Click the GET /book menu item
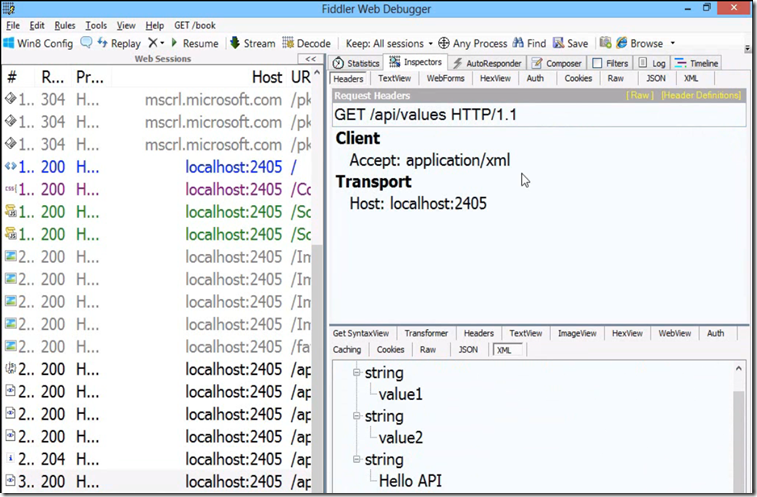Viewport: 757px width, 497px height. (195, 26)
